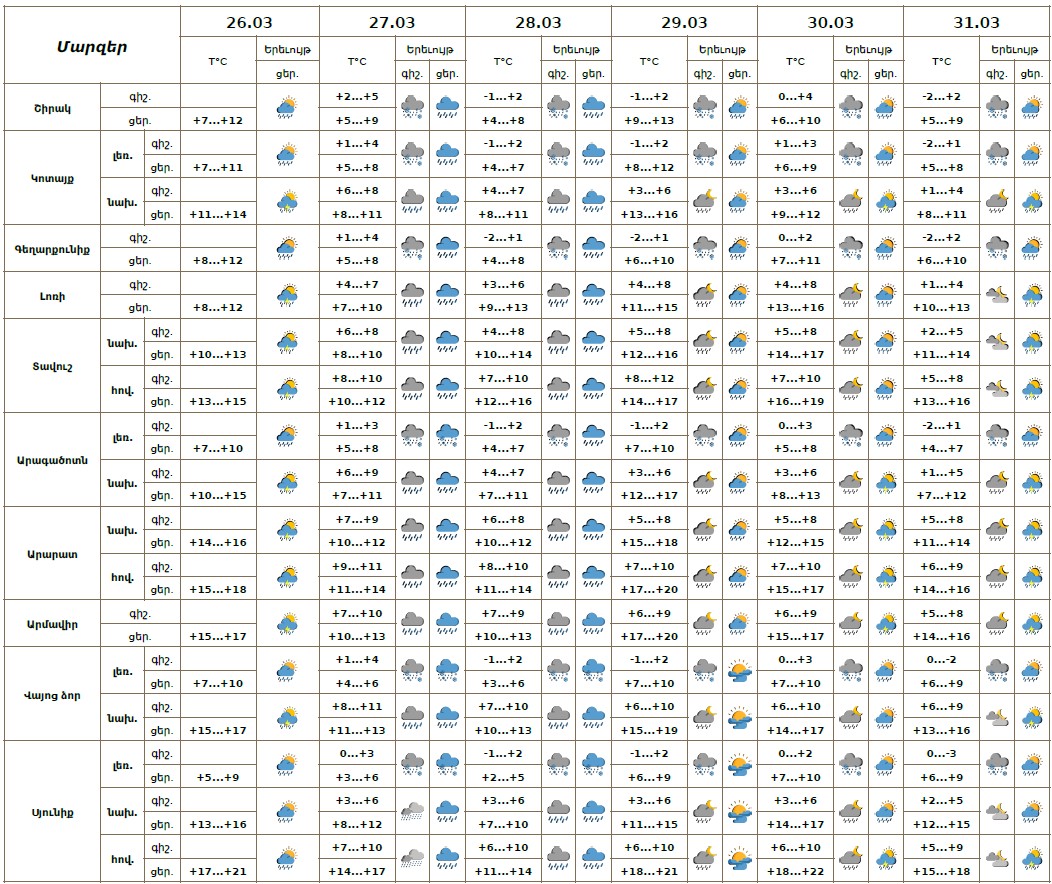1052x884 pixels.
Task: Click Գեղարքունիք night snow-rain icon for 27.03
Action: point(411,247)
